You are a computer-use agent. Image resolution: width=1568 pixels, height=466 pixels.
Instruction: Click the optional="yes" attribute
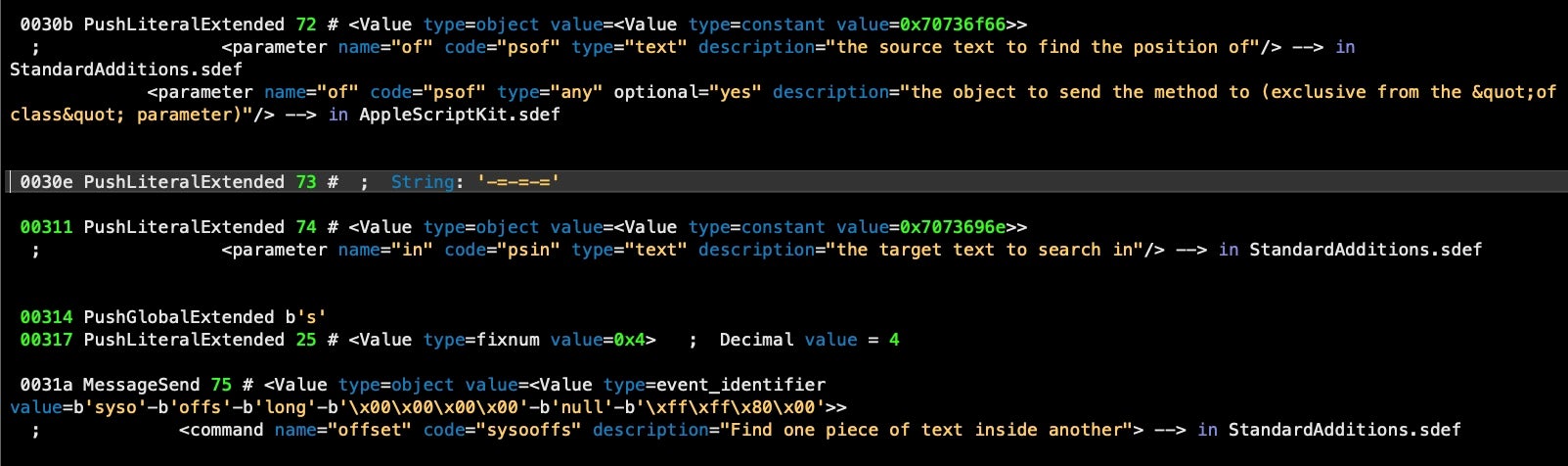(x=688, y=92)
